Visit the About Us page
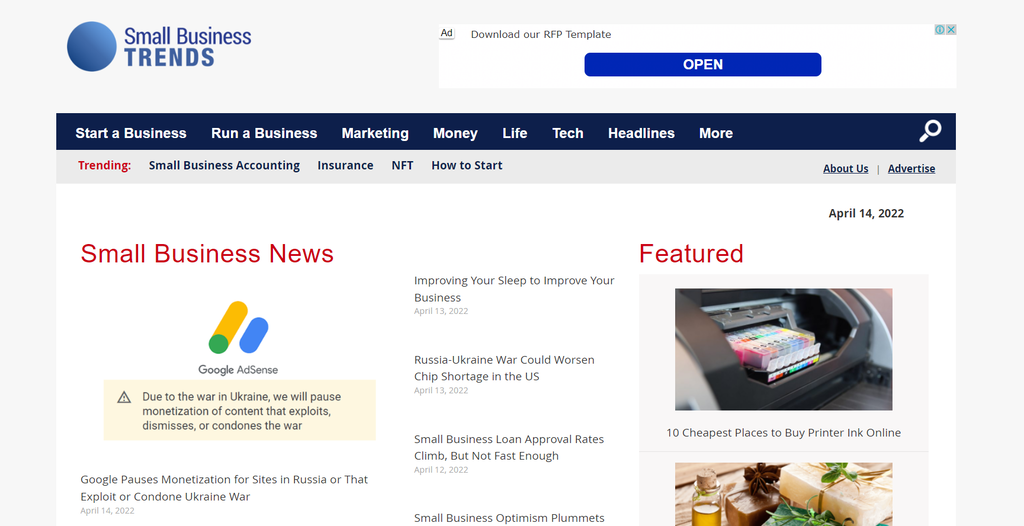The image size is (1024, 526). pyautogui.click(x=845, y=169)
